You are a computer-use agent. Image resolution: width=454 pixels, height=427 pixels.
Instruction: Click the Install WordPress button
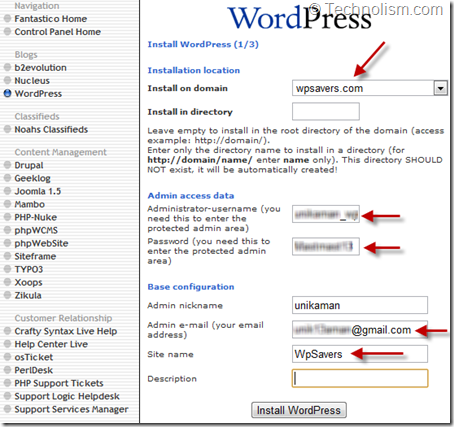pos(299,410)
